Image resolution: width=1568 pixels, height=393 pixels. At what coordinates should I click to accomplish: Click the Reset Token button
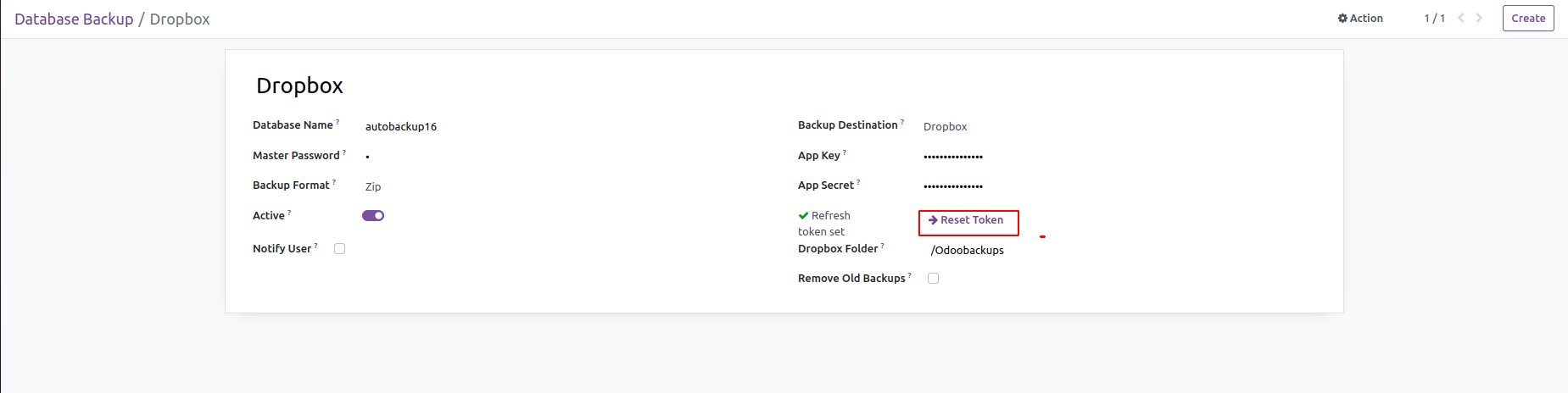[x=967, y=220]
